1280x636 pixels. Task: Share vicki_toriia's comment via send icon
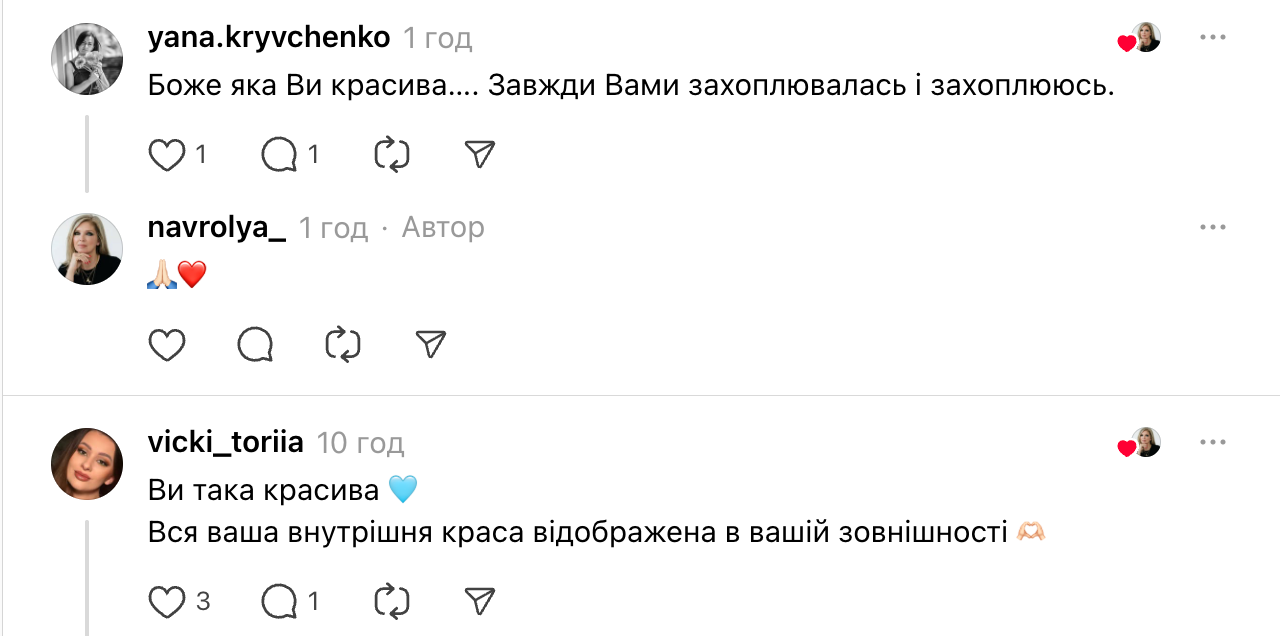(481, 600)
